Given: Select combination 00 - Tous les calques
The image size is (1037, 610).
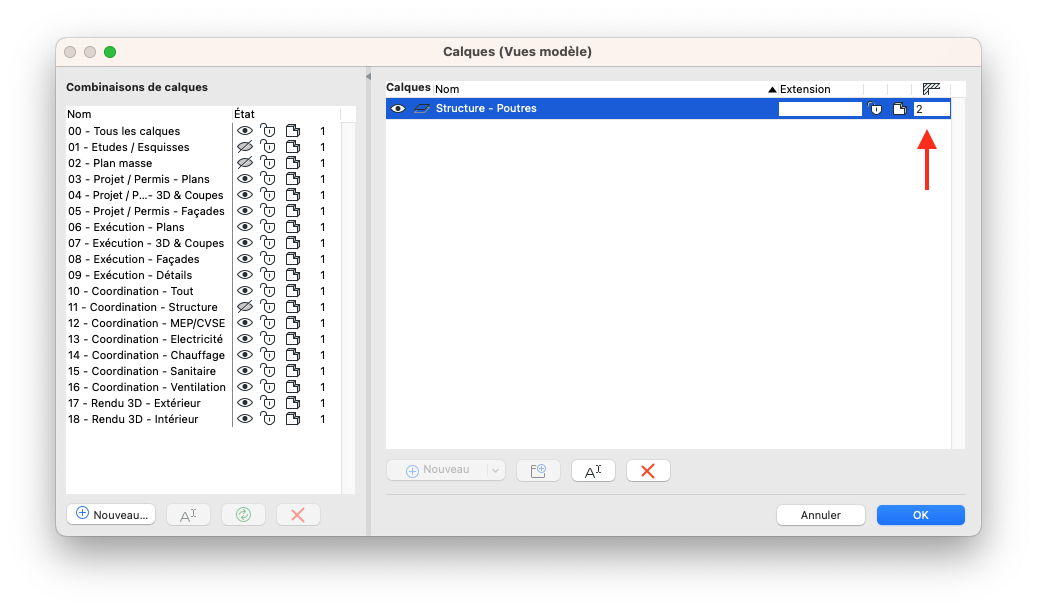Looking at the screenshot, I should [x=124, y=131].
